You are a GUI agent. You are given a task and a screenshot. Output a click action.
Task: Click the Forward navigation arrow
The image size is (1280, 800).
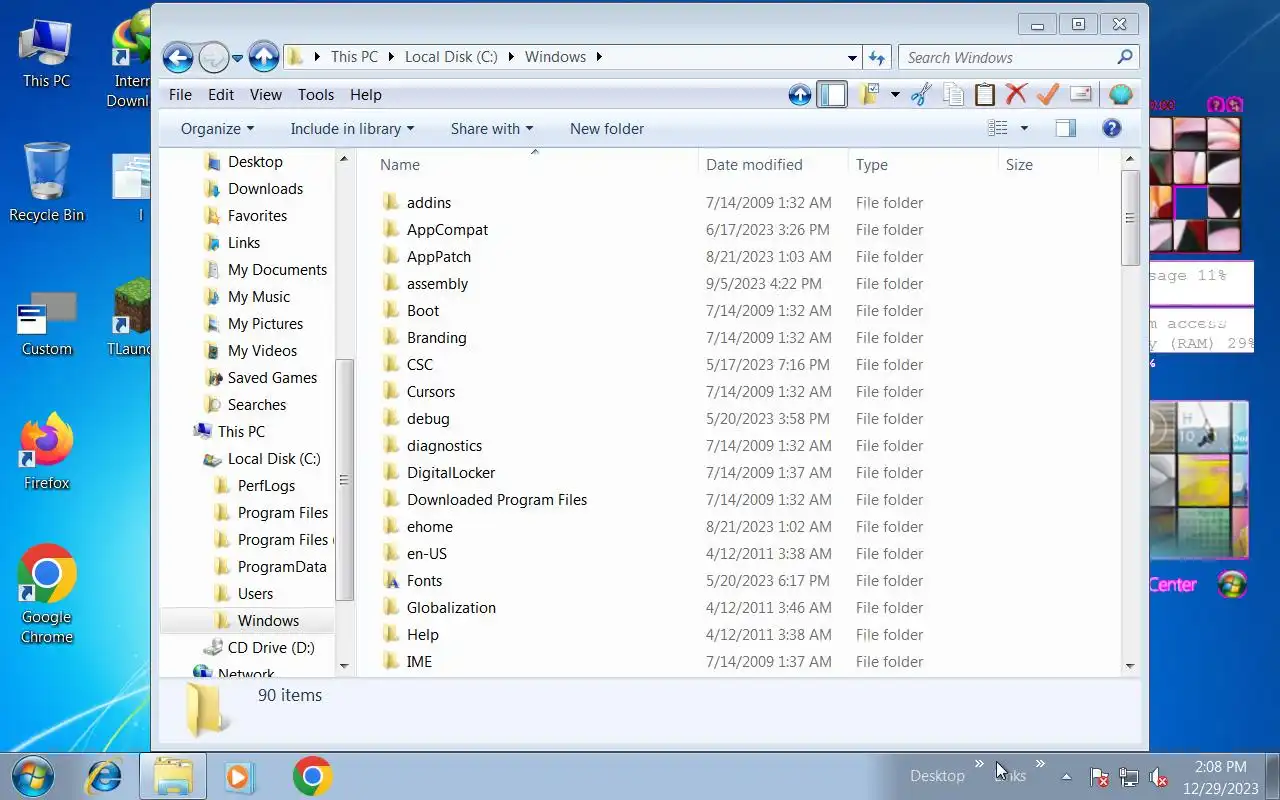click(213, 57)
